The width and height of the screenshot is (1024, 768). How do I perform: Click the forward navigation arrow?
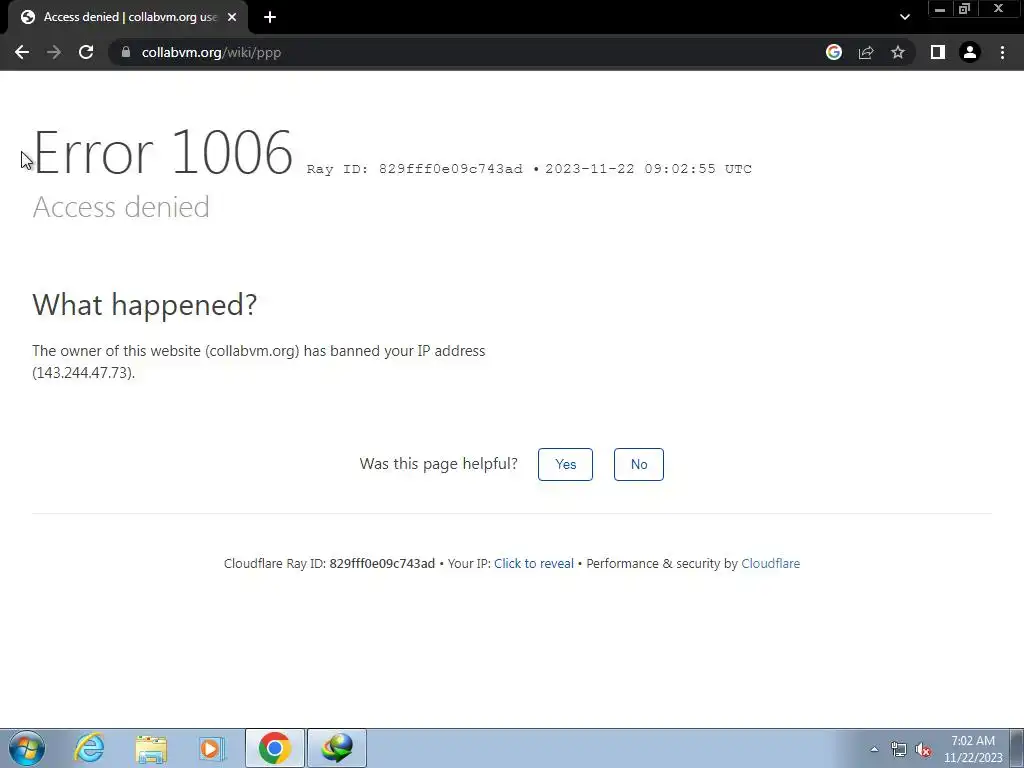coord(54,52)
